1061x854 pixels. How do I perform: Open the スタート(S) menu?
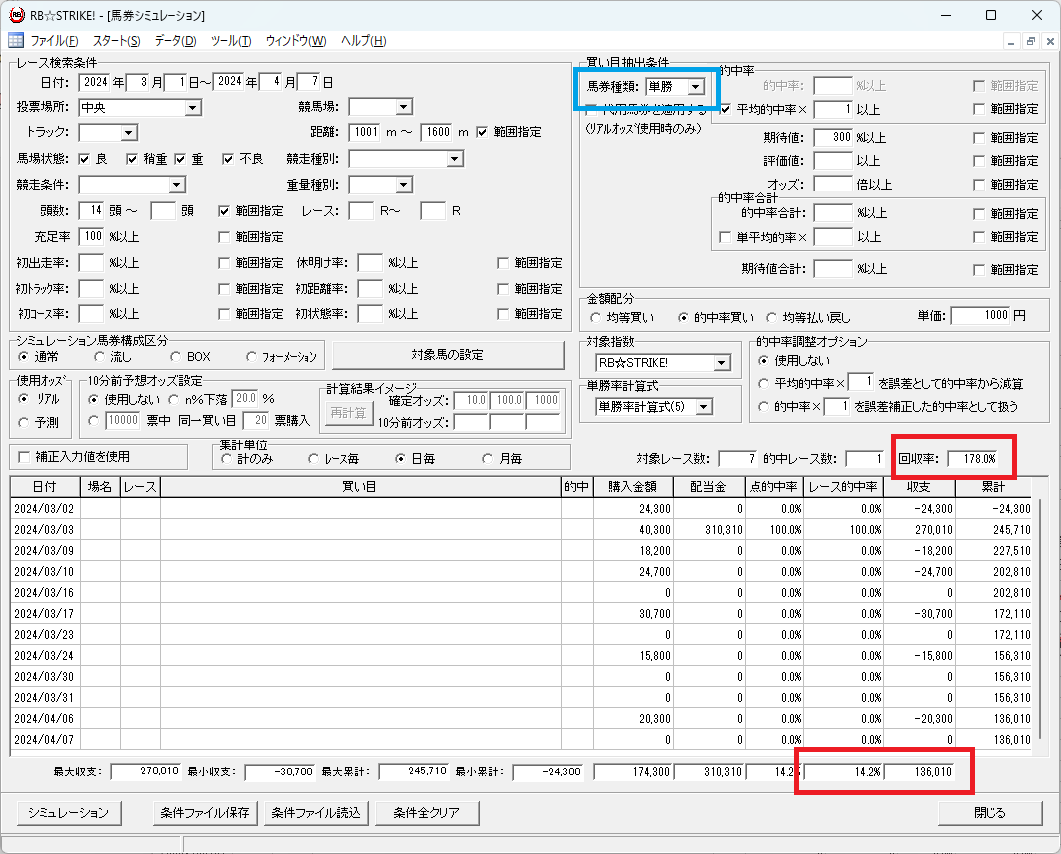(116, 41)
